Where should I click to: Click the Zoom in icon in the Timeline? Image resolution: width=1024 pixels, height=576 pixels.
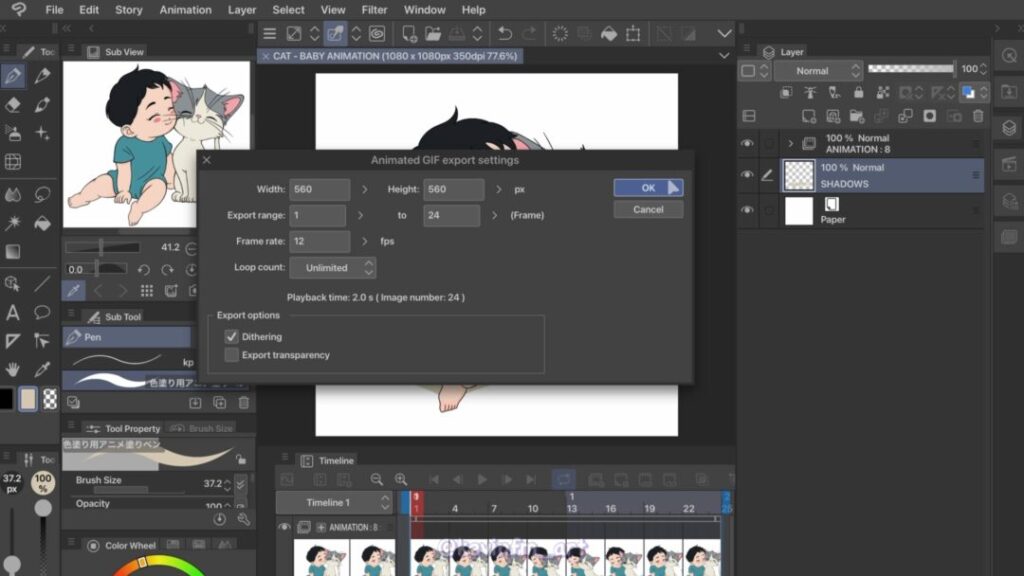(x=401, y=480)
